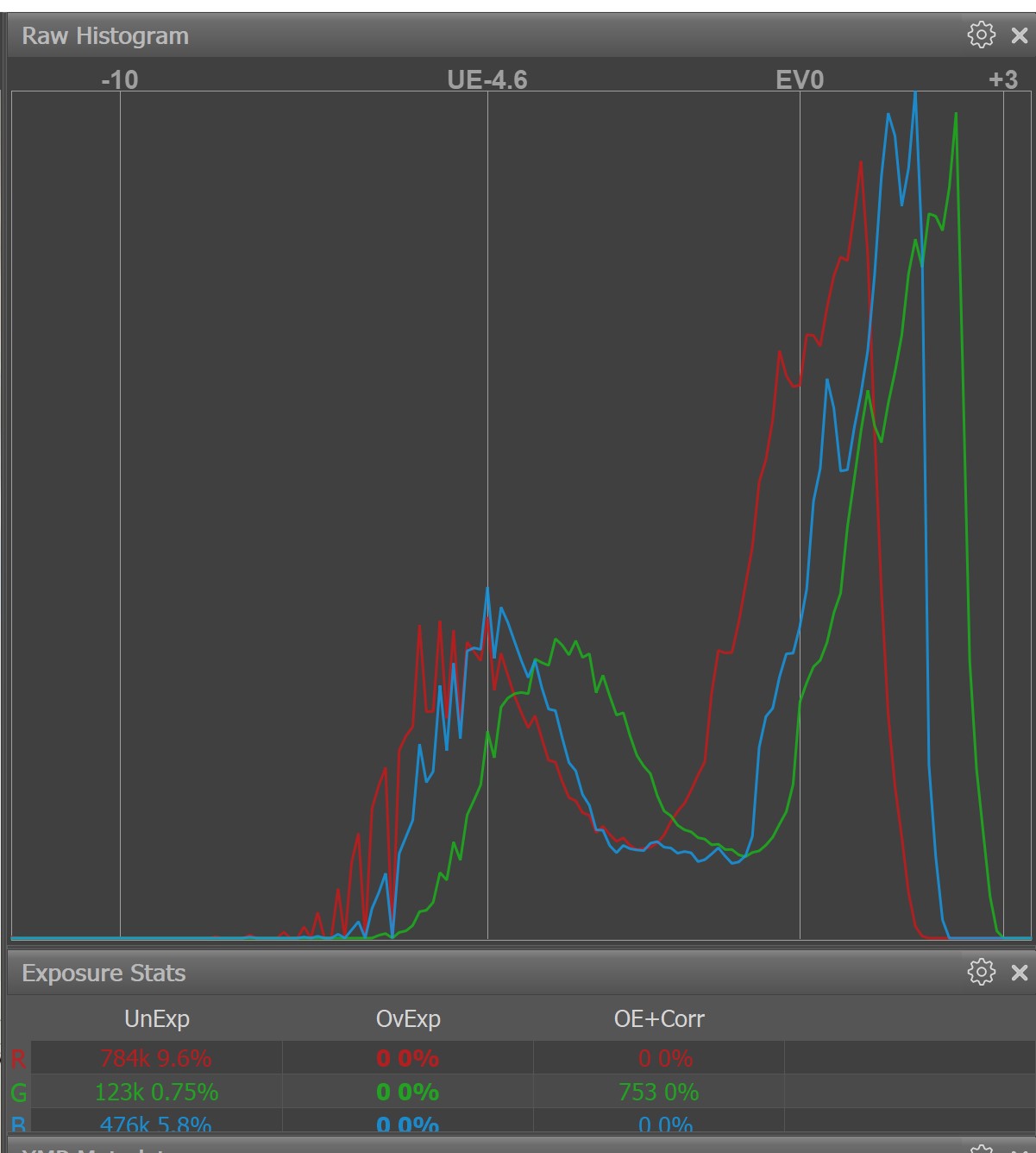Click the -10 histogram axis label

pos(119,80)
